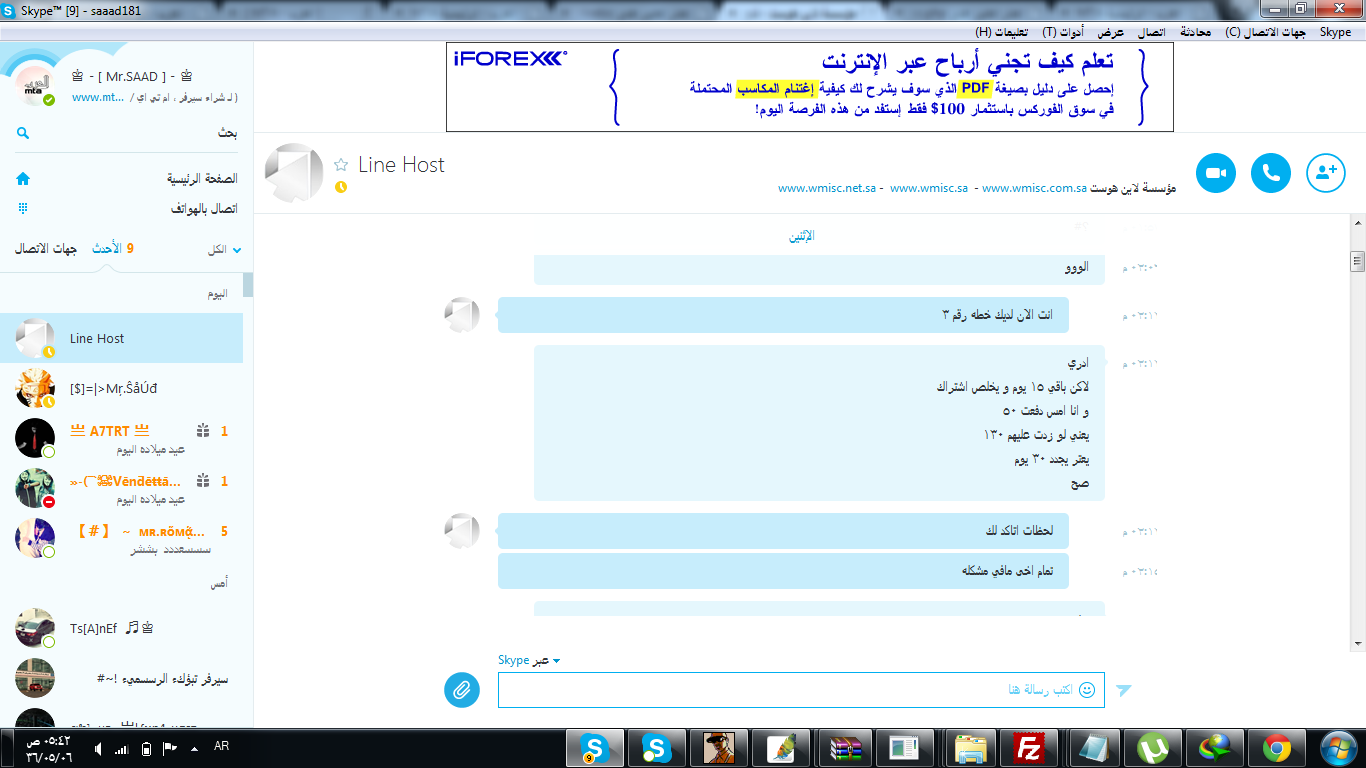Open the home page icon in sidebar
This screenshot has width=1366, height=768.
point(23,179)
